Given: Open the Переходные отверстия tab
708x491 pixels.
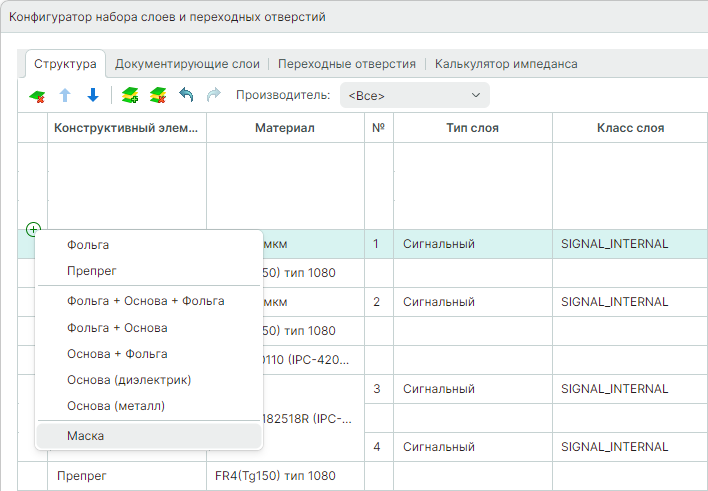Looking at the screenshot, I should coord(346,64).
